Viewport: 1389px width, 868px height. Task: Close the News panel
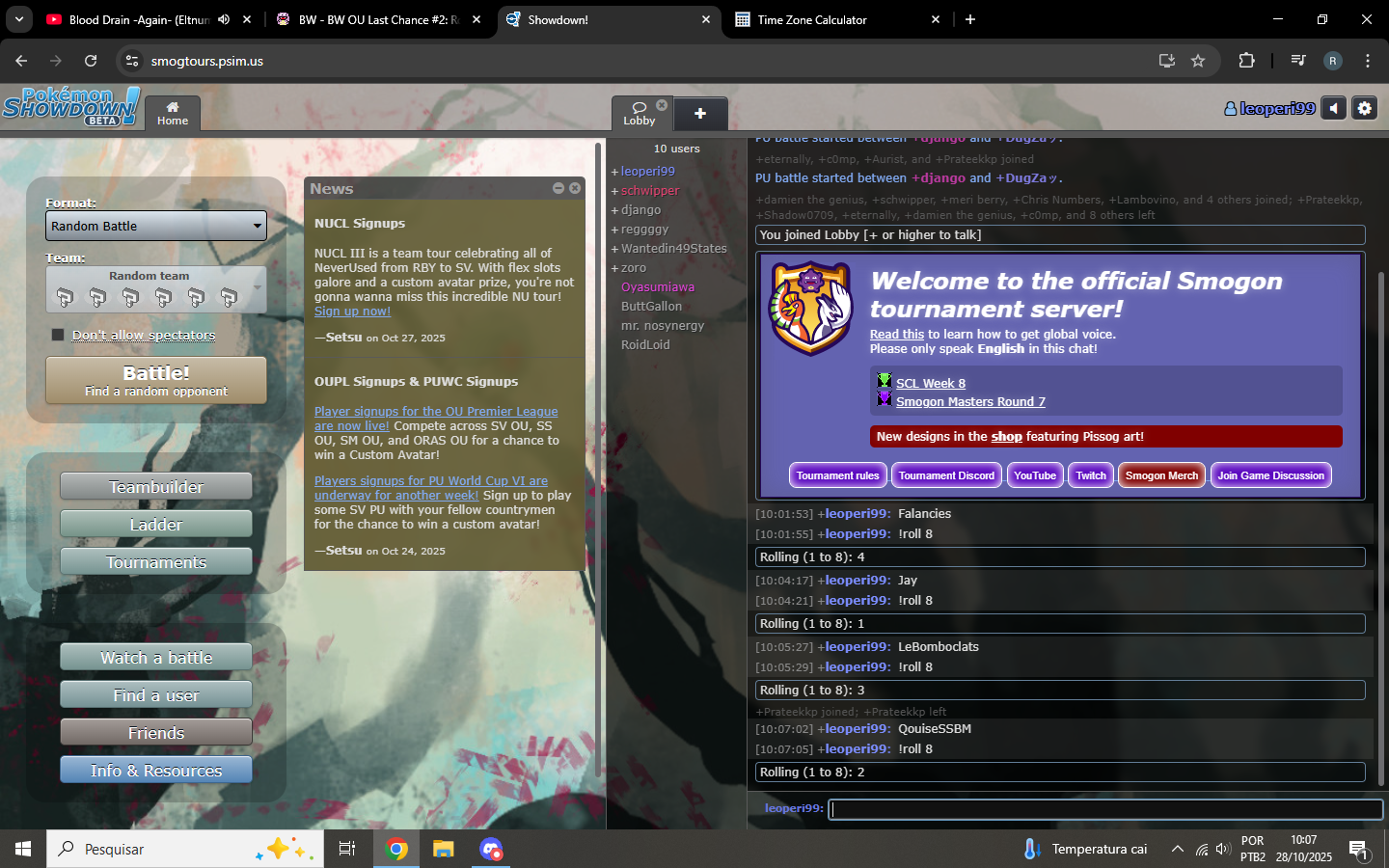(x=575, y=188)
